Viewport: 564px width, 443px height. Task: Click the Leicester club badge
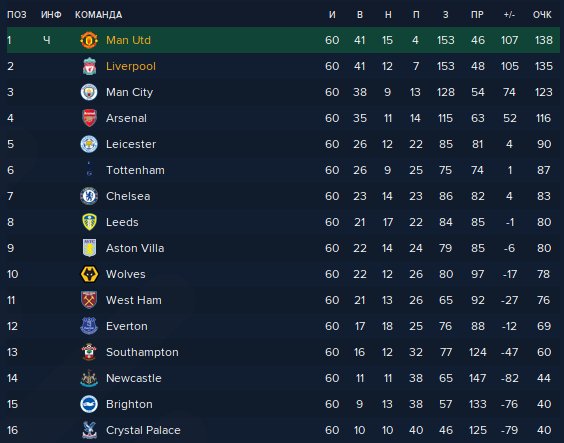coord(89,144)
